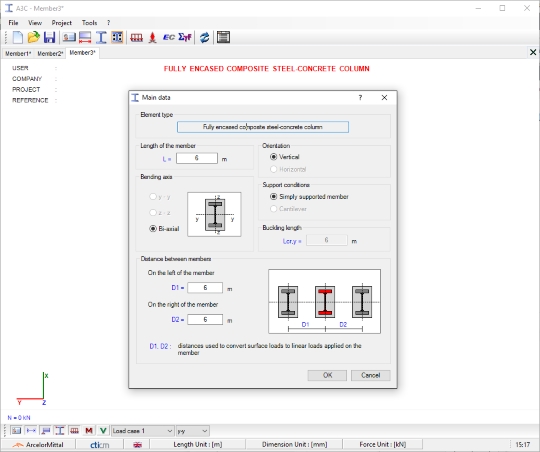This screenshot has height=452, width=540.
Task: Switch to the Member2* tab
Action: click(50, 53)
